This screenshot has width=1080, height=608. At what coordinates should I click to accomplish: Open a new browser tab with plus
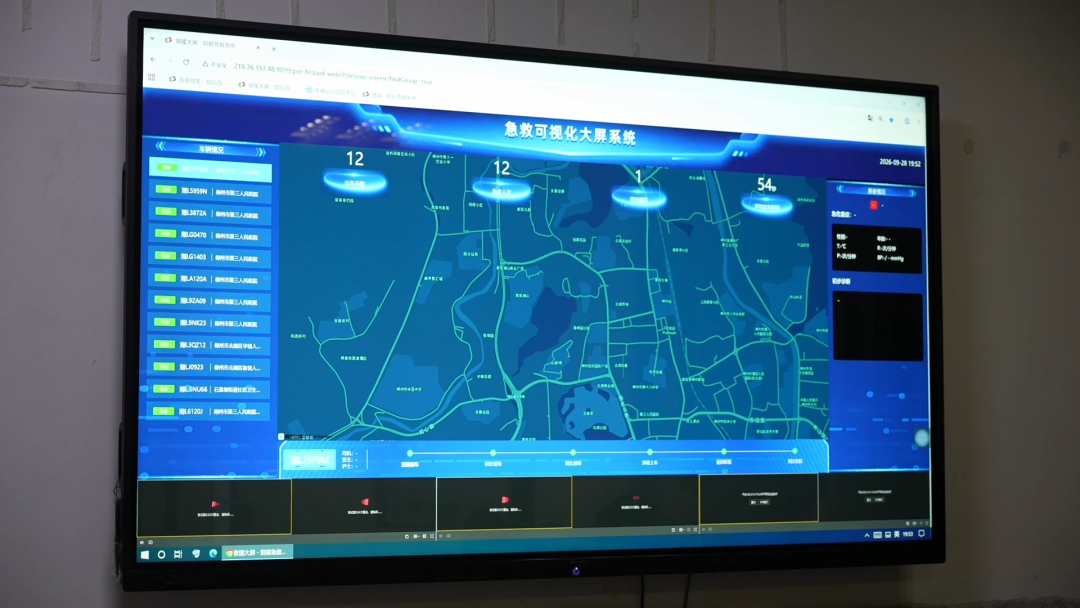(273, 49)
